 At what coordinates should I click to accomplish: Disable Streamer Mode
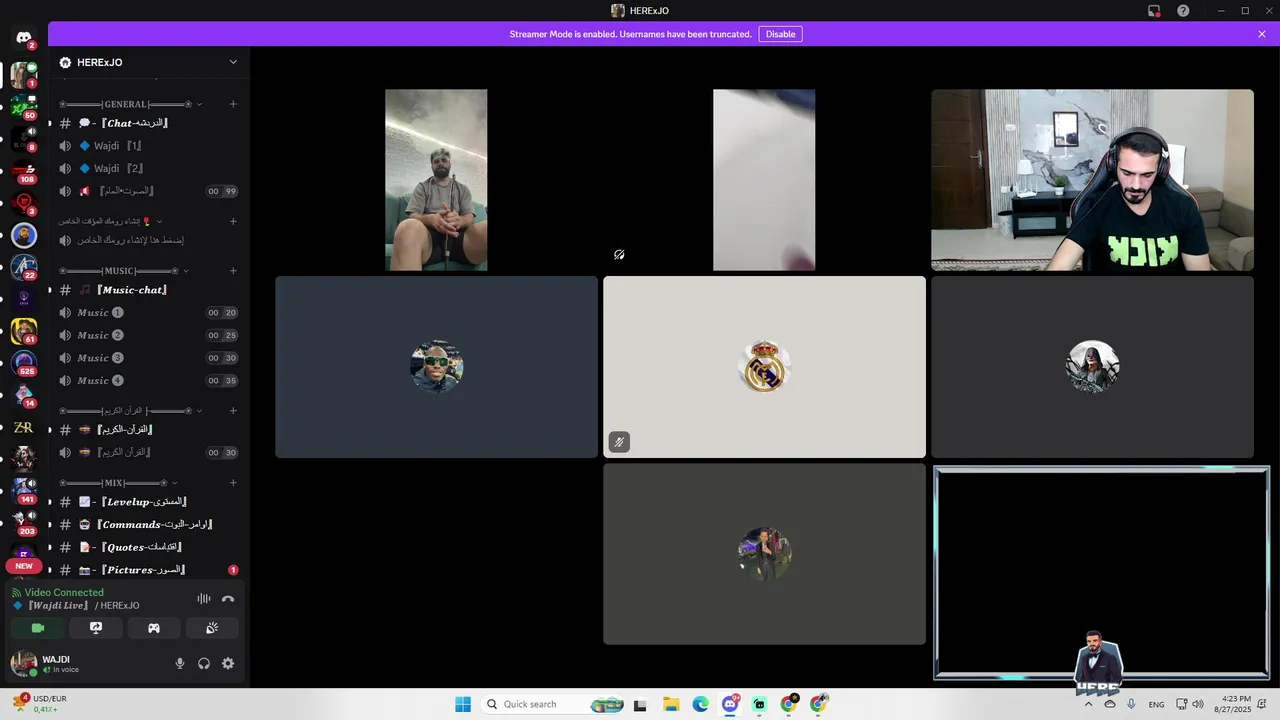[780, 34]
